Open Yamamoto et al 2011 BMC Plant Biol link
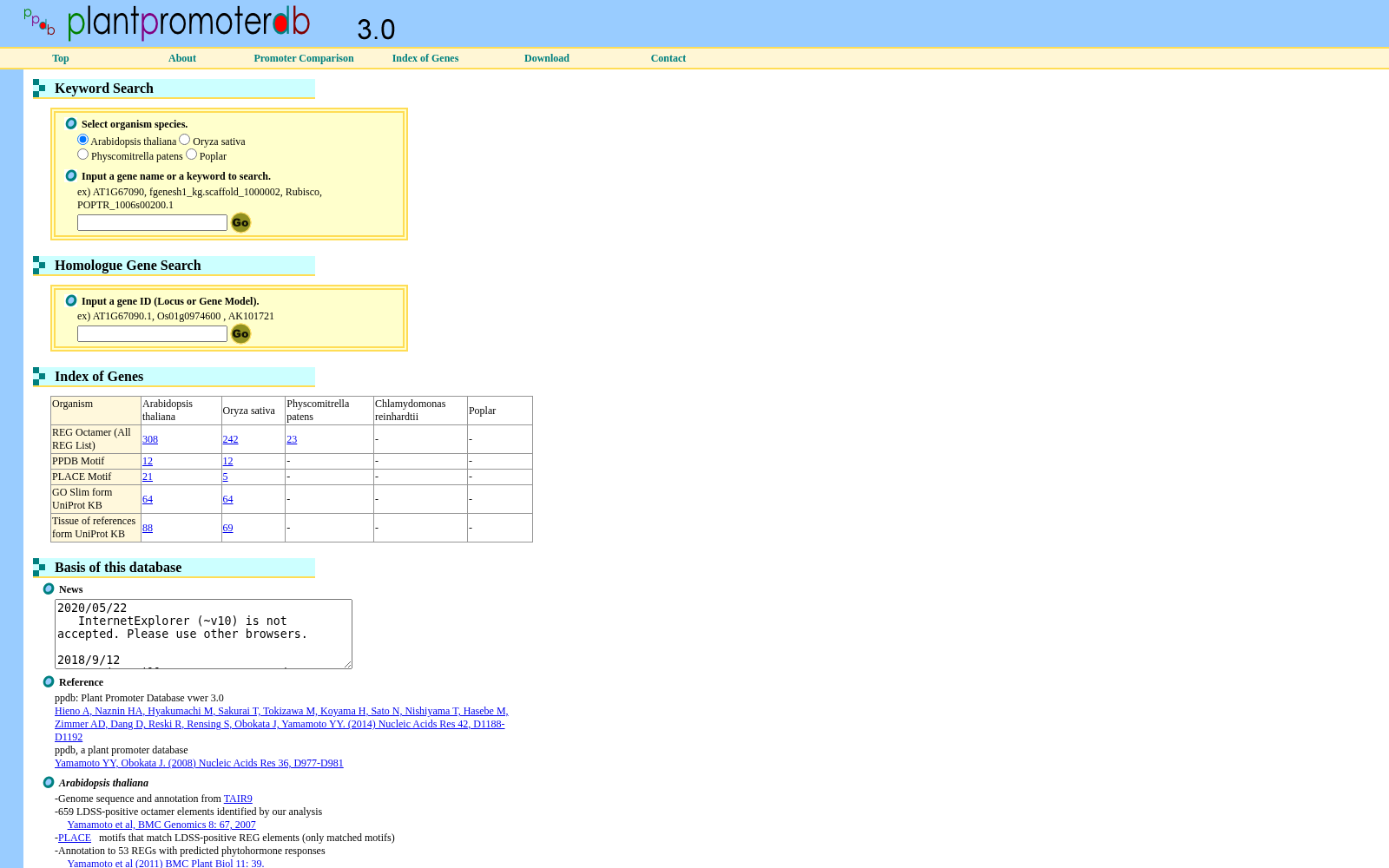The image size is (1389, 868). point(166,863)
